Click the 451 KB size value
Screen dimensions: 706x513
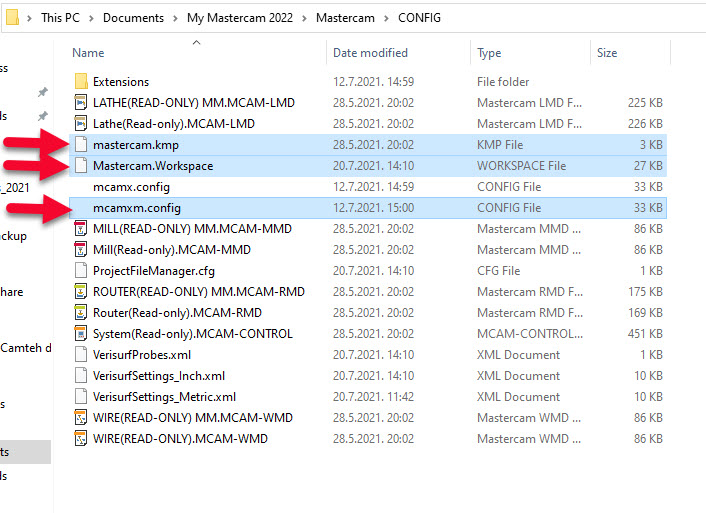click(645, 334)
